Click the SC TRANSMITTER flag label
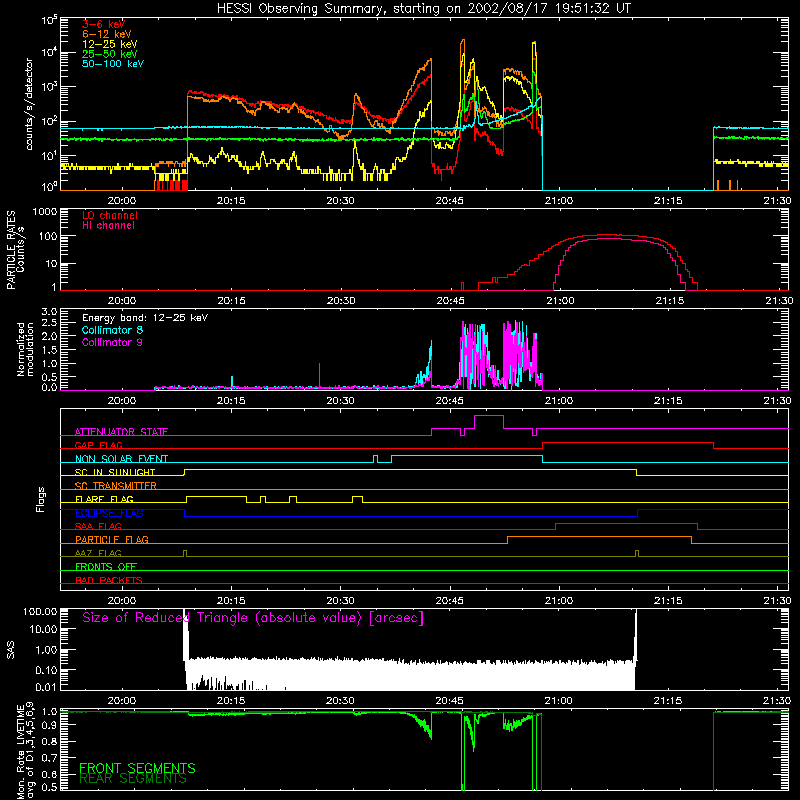The image size is (800, 800). coord(116,486)
